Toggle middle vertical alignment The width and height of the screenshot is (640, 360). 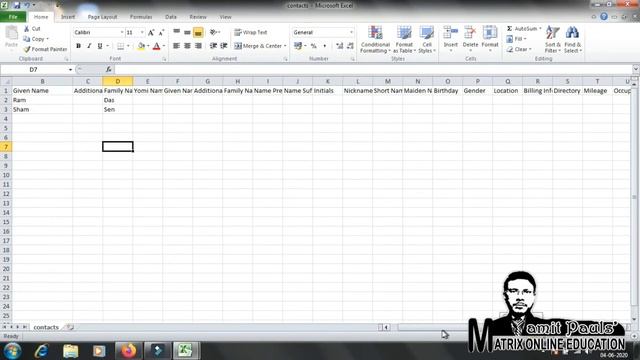coord(187,32)
